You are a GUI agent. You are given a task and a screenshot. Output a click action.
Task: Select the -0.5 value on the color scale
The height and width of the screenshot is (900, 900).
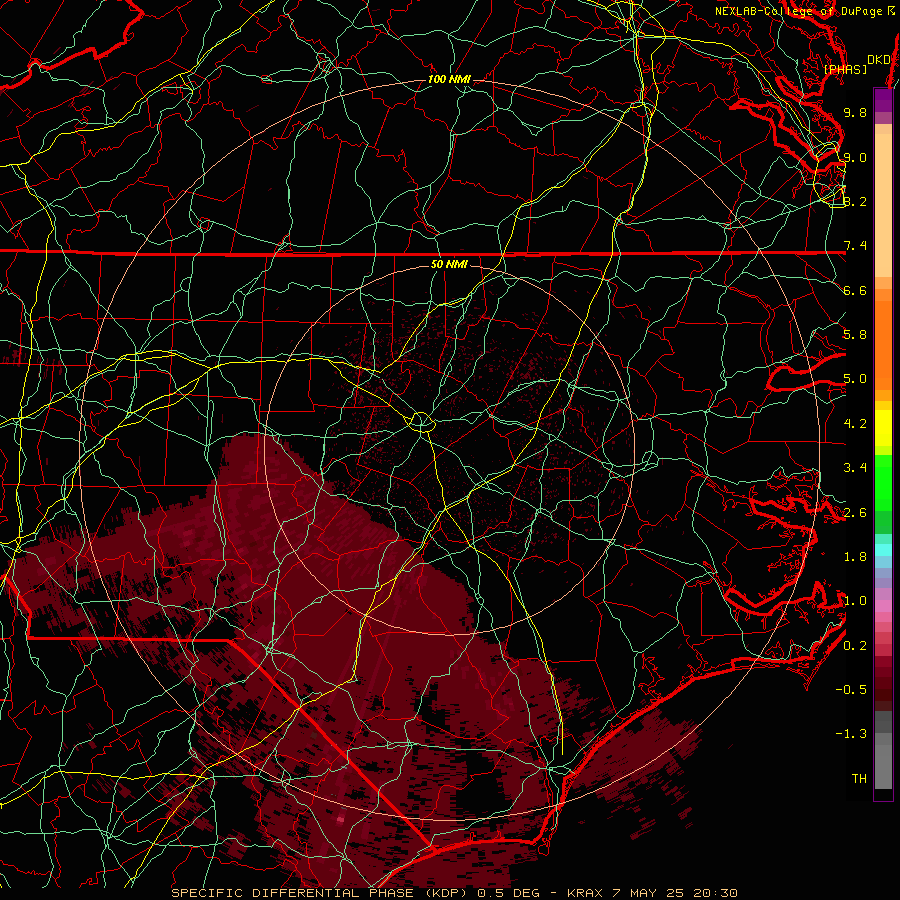coord(851,690)
